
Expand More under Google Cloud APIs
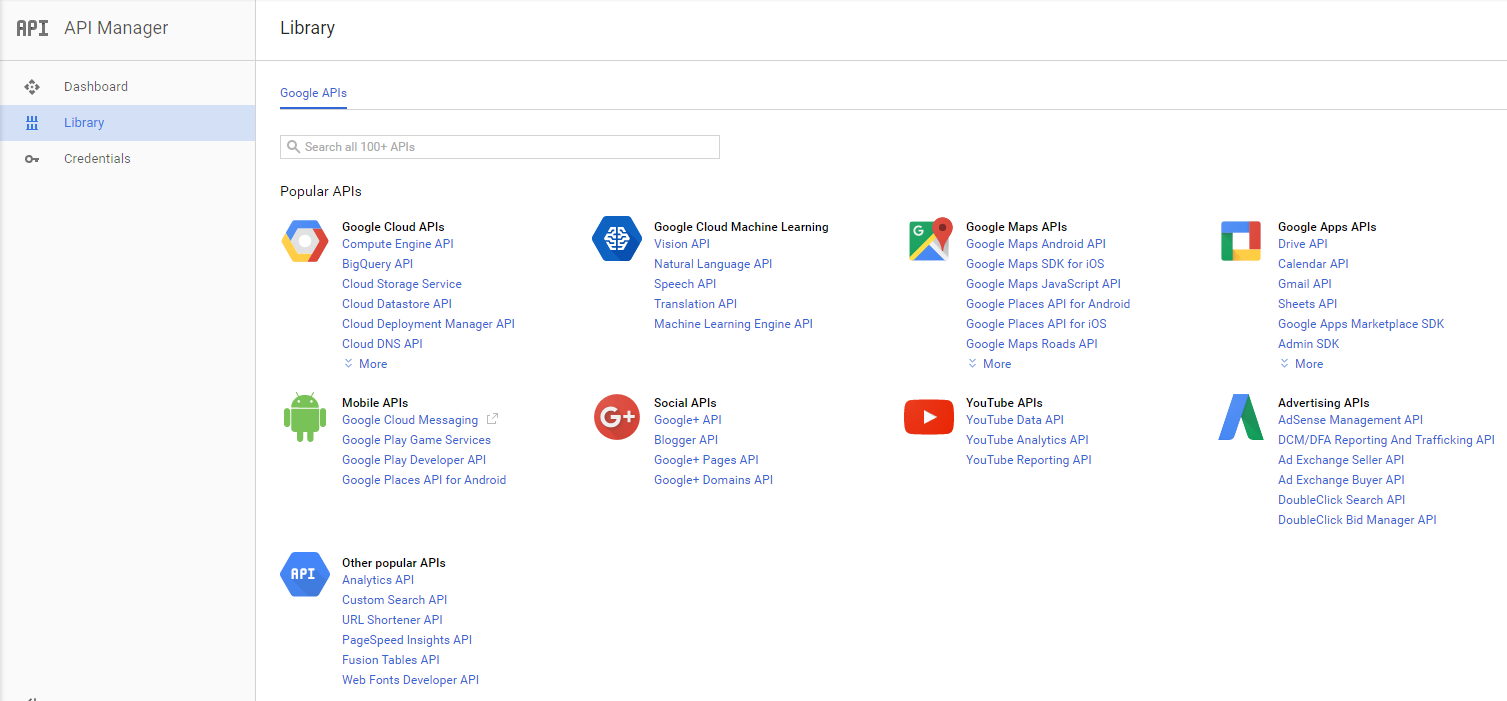tap(365, 364)
